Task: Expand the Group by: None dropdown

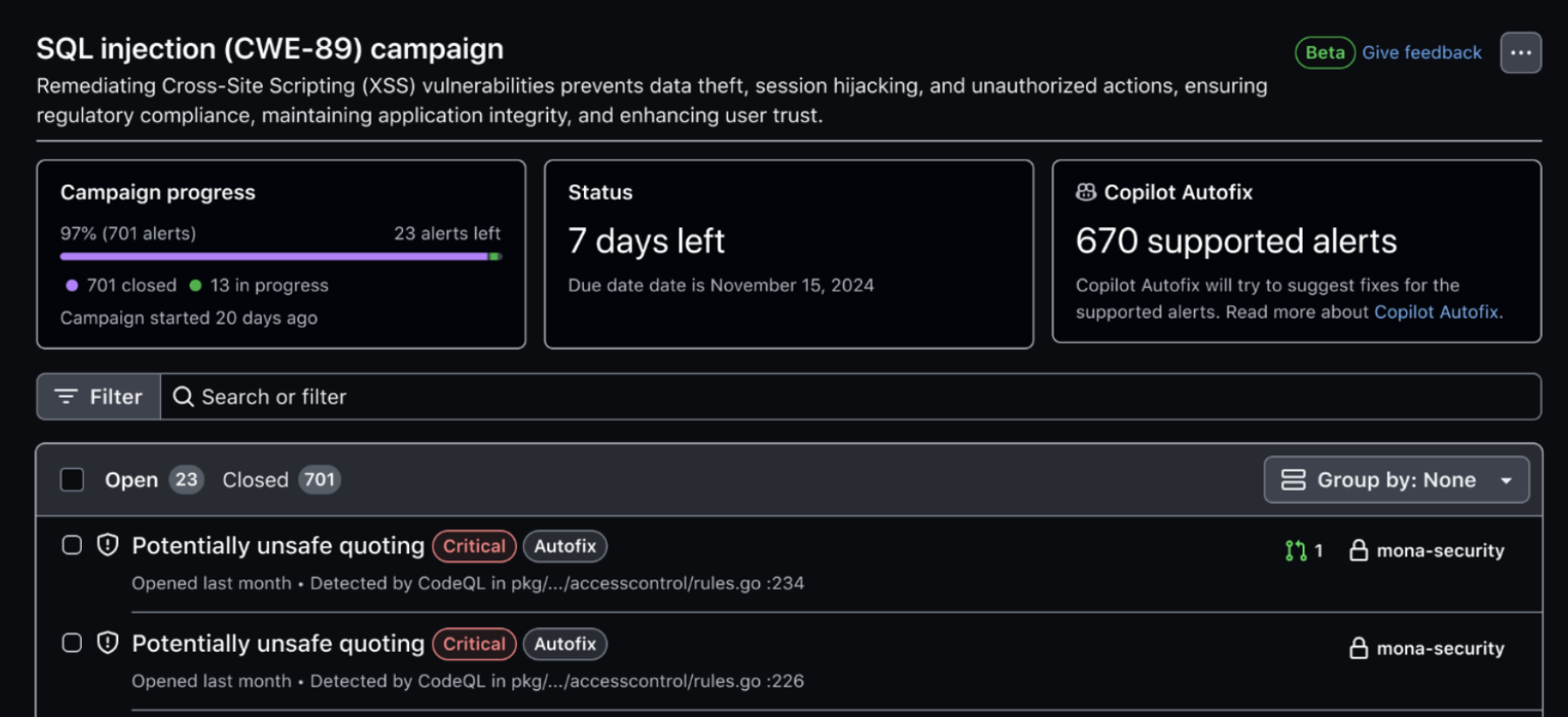Action: [1396, 479]
